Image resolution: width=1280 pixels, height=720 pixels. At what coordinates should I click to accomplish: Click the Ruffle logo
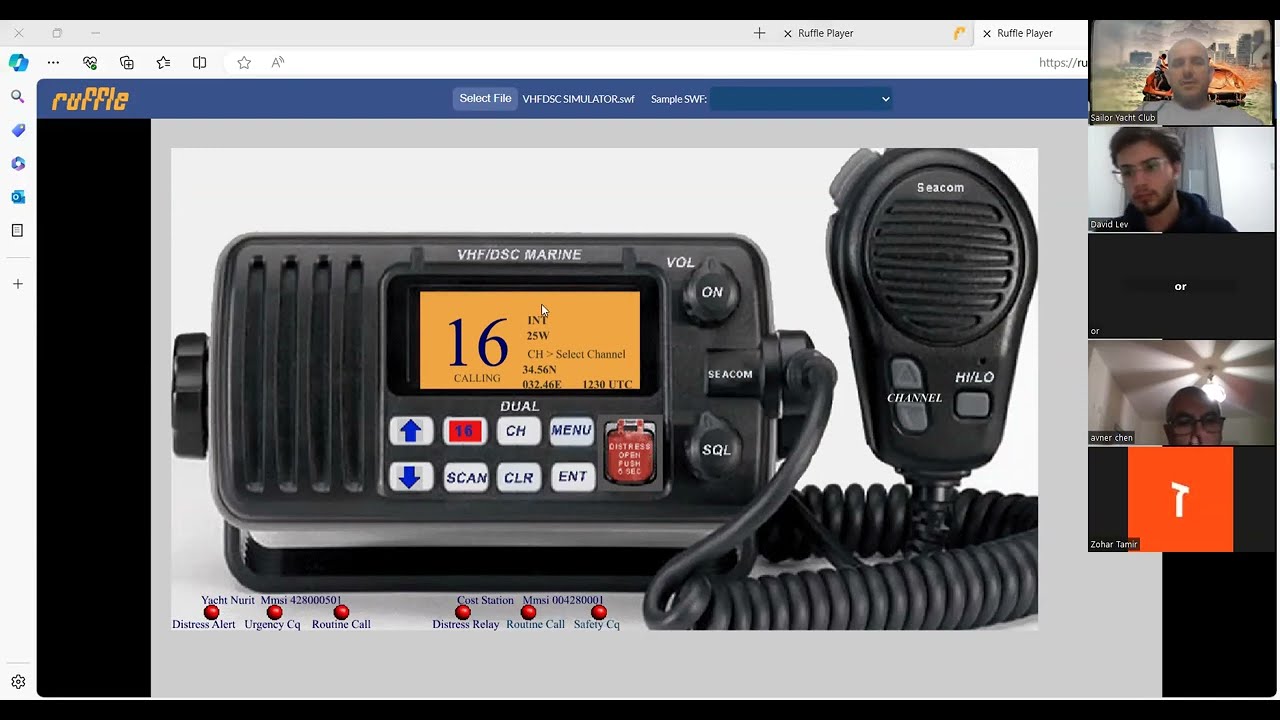tap(90, 99)
